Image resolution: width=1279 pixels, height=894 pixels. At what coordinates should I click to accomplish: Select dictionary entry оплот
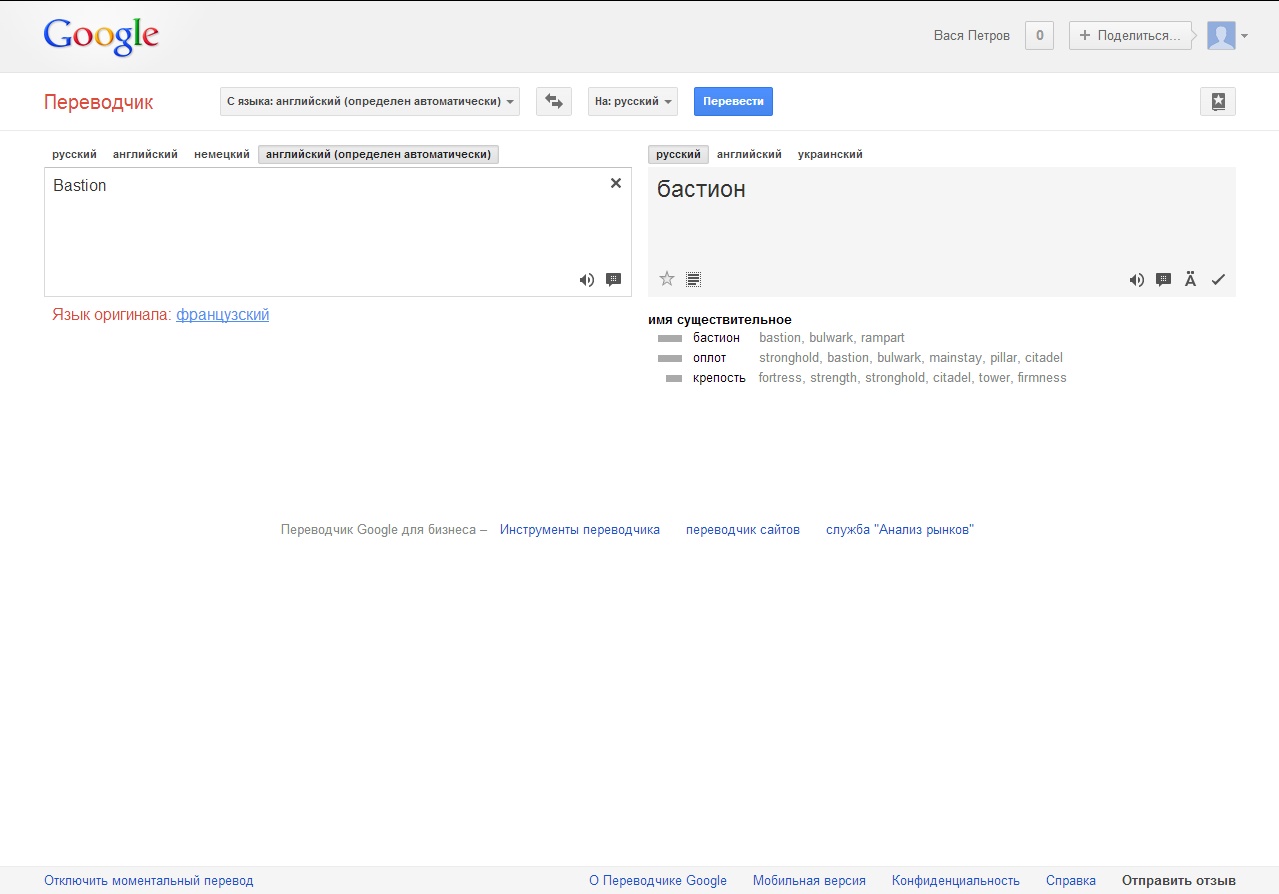point(710,358)
